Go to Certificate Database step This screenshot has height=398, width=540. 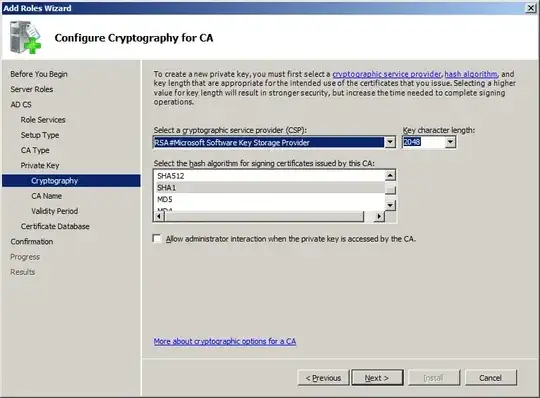pos(55,226)
